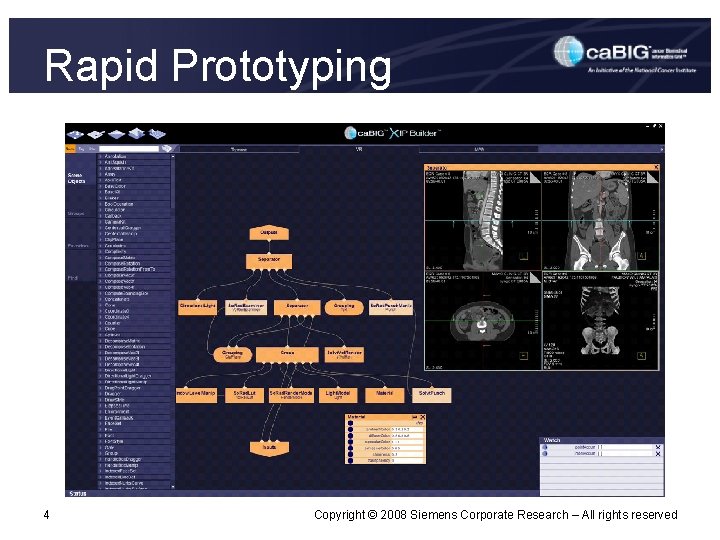Expand the ComposeRotationFromTo entry
This screenshot has height=540, width=720.
click(x=101, y=270)
